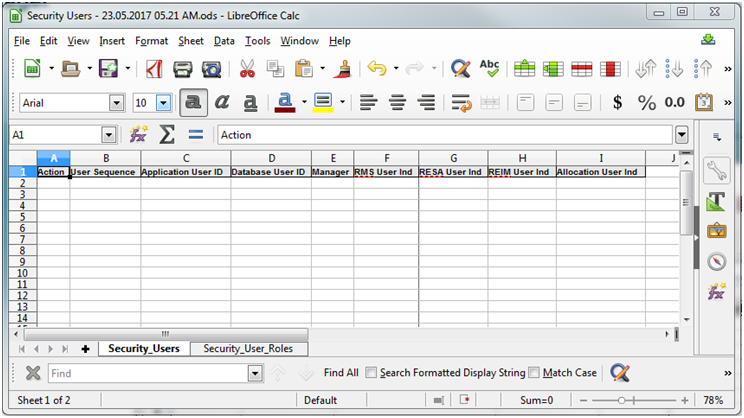Format cell as Number 0.0

point(674,102)
